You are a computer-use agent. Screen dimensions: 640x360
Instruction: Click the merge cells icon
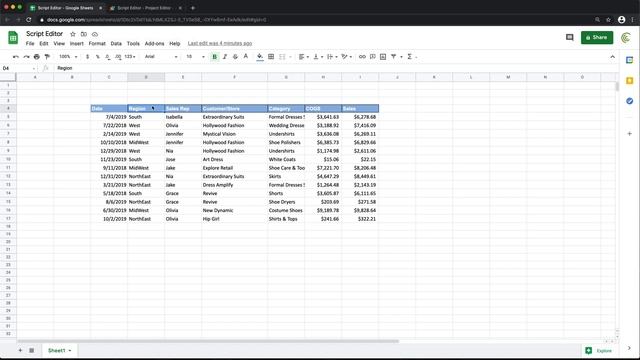(x=282, y=57)
